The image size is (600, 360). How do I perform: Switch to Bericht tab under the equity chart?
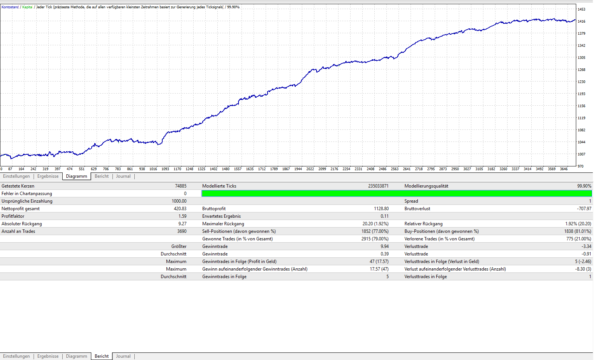[101, 176]
